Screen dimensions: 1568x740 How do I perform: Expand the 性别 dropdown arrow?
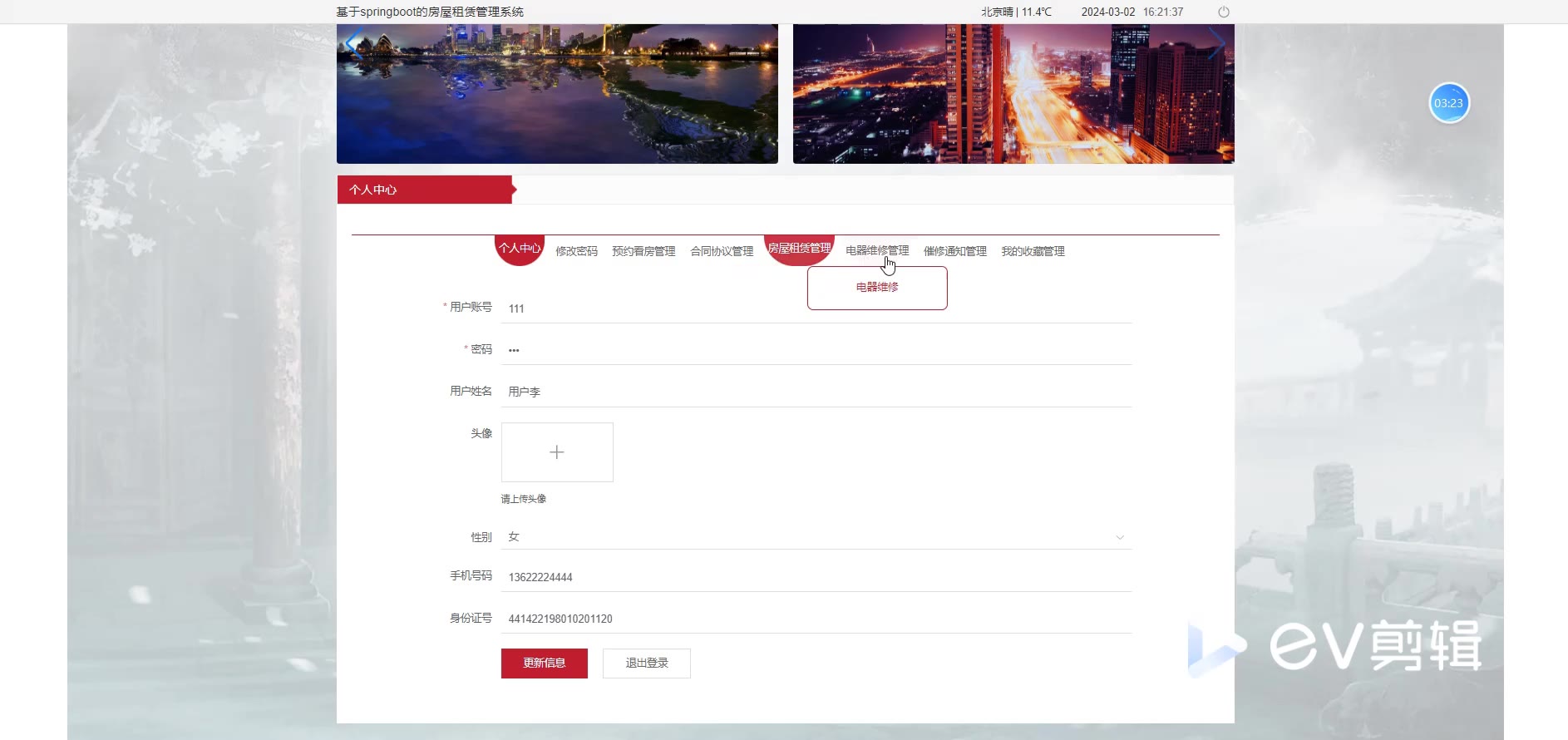pos(1119,537)
